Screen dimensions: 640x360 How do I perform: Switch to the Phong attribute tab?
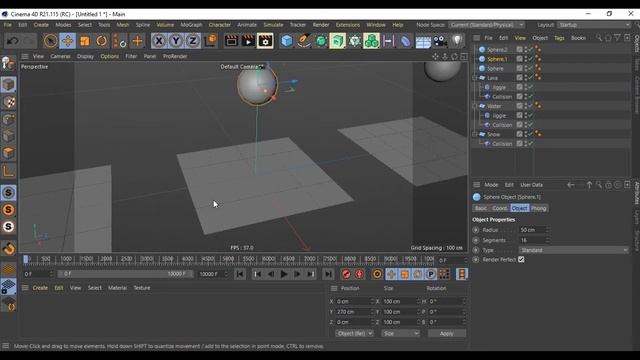(x=538, y=208)
